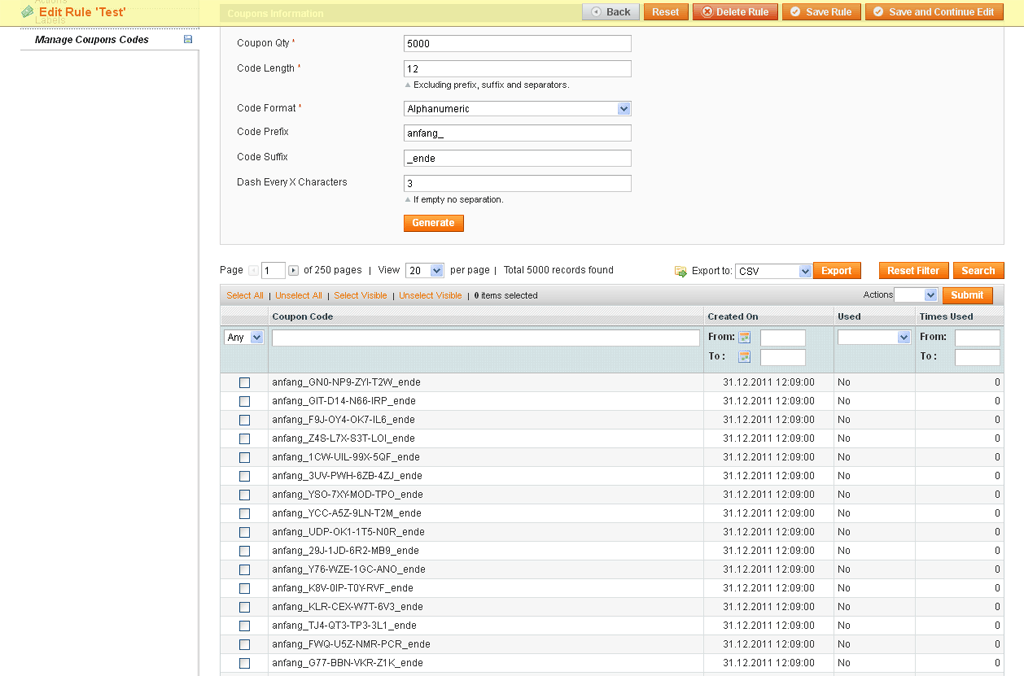Check the box for anfang_YCC-A5Z-9LN-T2M_ende

[244, 513]
